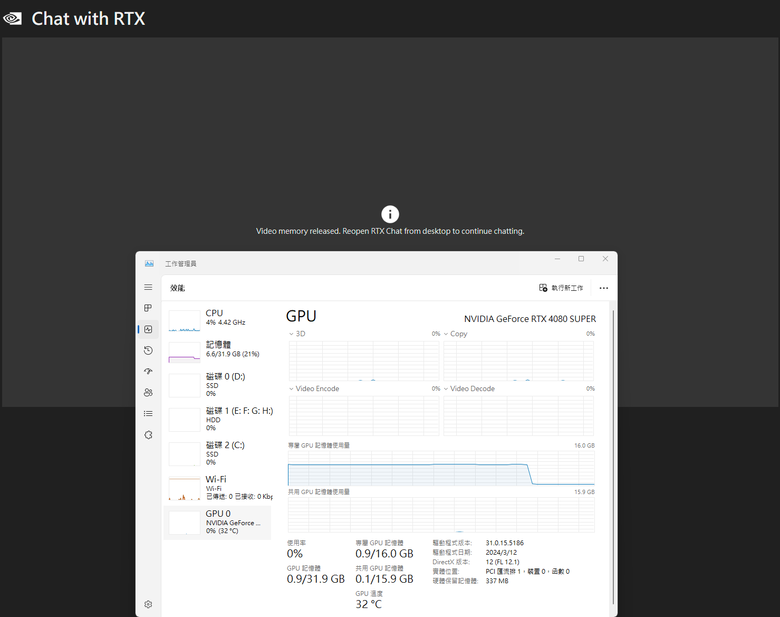
Task: Click the driver date 2024/3/12 text
Action: click(501, 552)
